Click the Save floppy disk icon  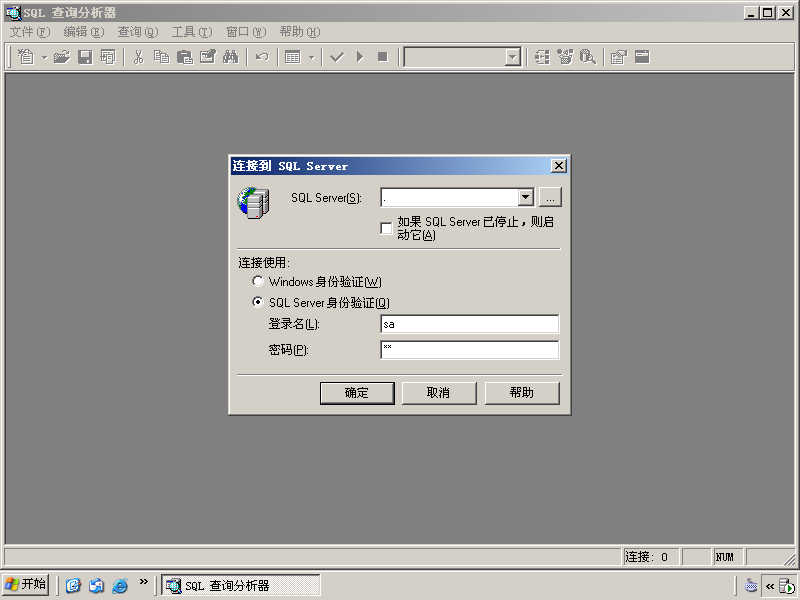pyautogui.click(x=85, y=57)
